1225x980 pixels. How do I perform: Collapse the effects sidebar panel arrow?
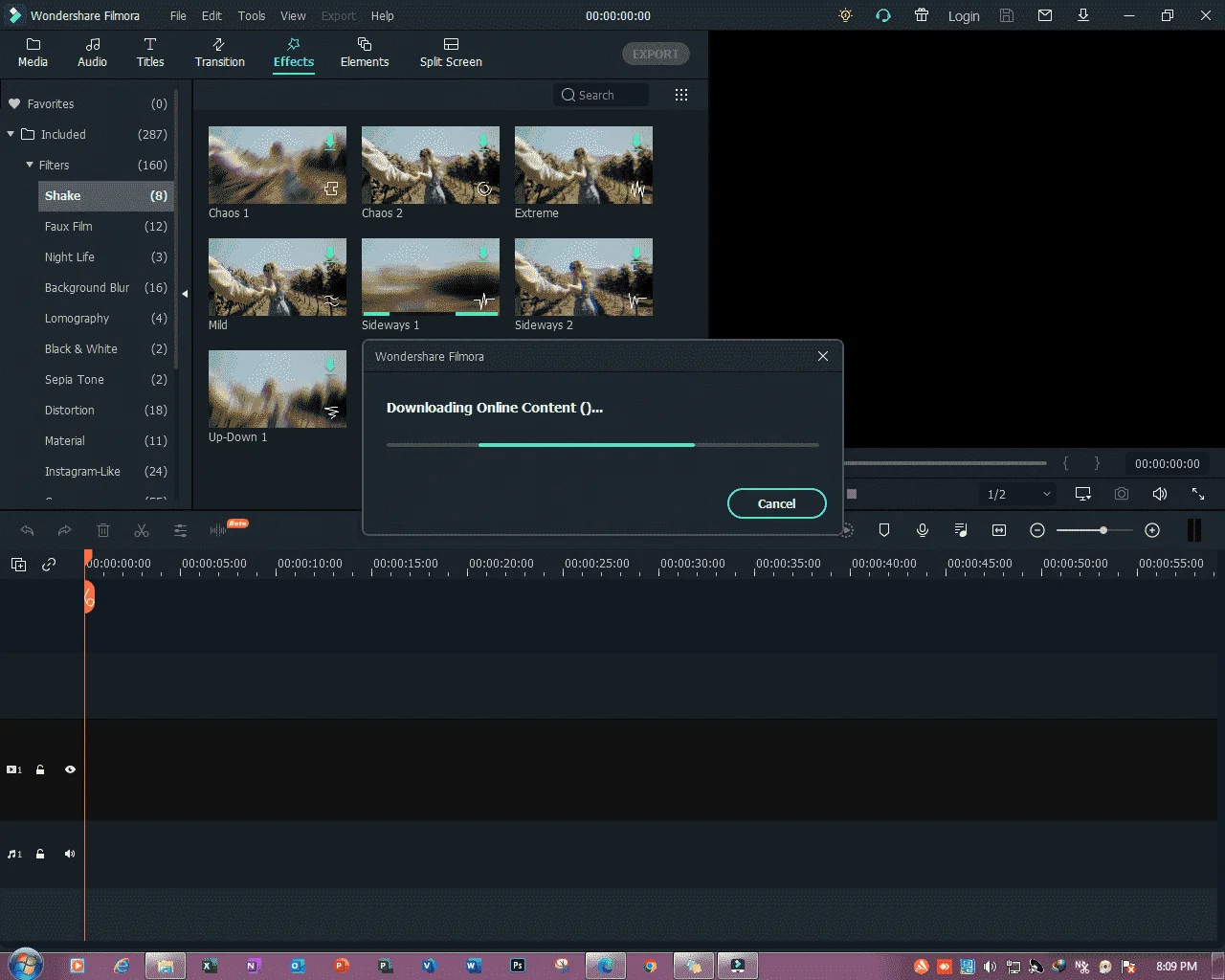[x=185, y=294]
